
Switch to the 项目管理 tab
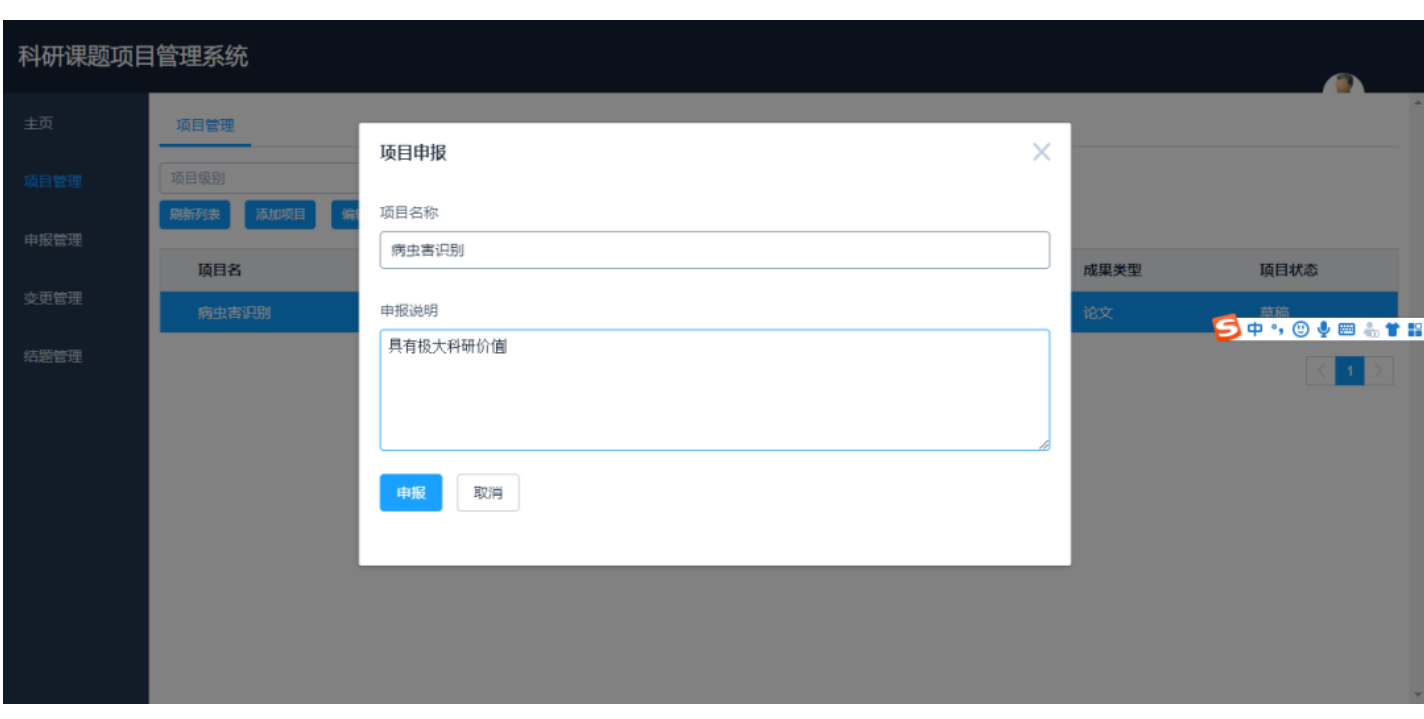pos(204,124)
